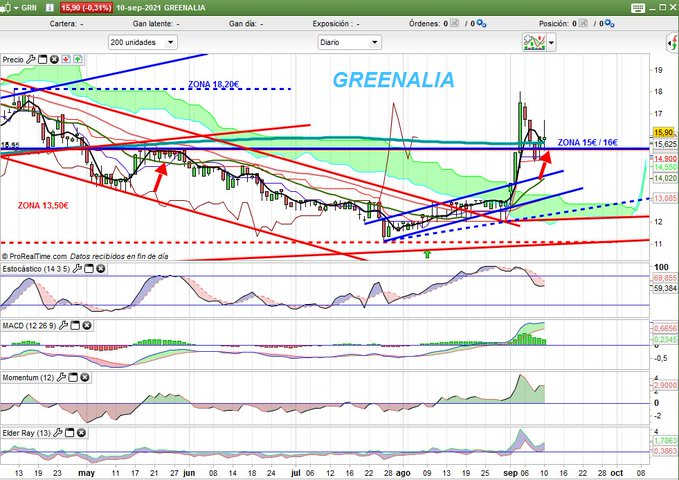This screenshot has height=480, width=679.
Task: Click the Precio panel title label
Action: pos(13,60)
